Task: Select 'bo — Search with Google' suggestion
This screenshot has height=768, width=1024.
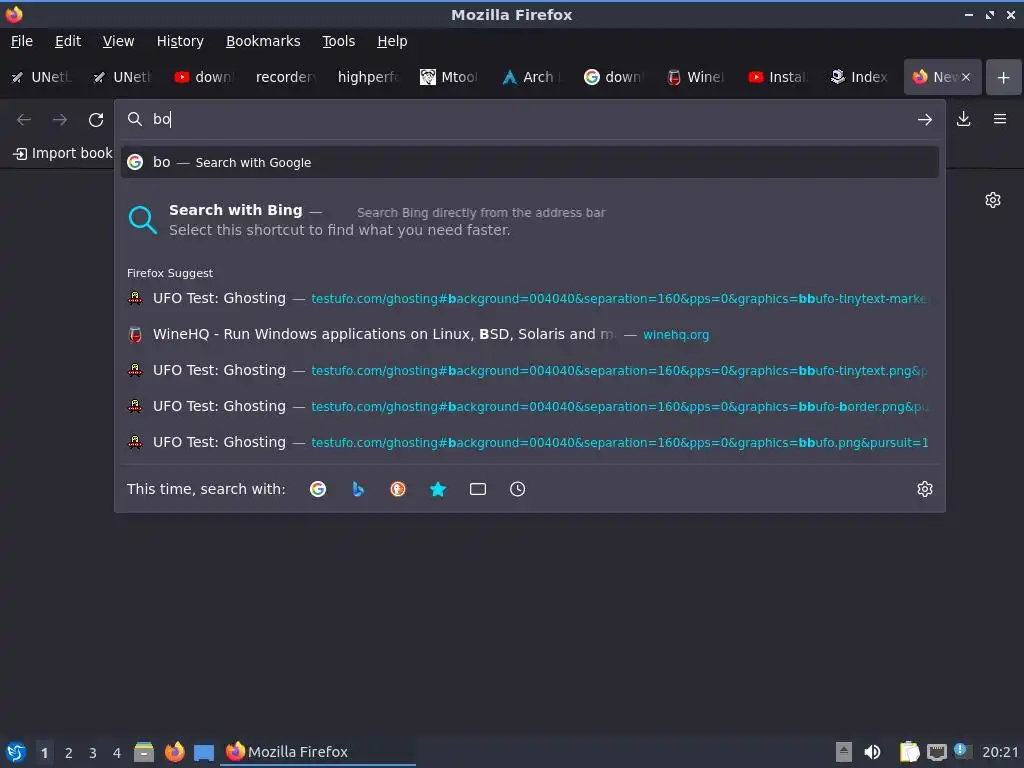Action: pos(530,163)
